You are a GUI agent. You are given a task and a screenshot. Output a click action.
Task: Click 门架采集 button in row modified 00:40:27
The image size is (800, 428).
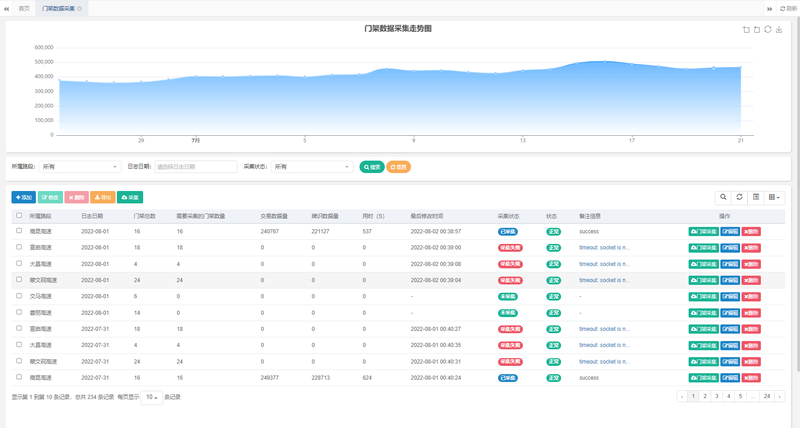click(703, 329)
